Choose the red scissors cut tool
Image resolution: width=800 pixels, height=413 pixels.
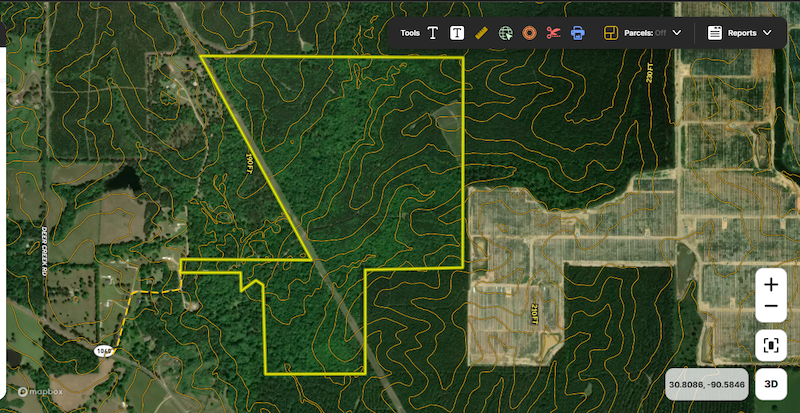coord(553,33)
